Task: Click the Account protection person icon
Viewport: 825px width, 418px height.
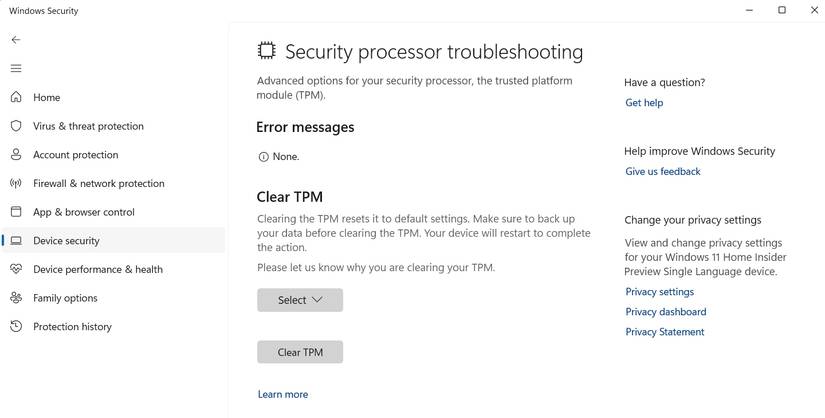Action: tap(15, 155)
